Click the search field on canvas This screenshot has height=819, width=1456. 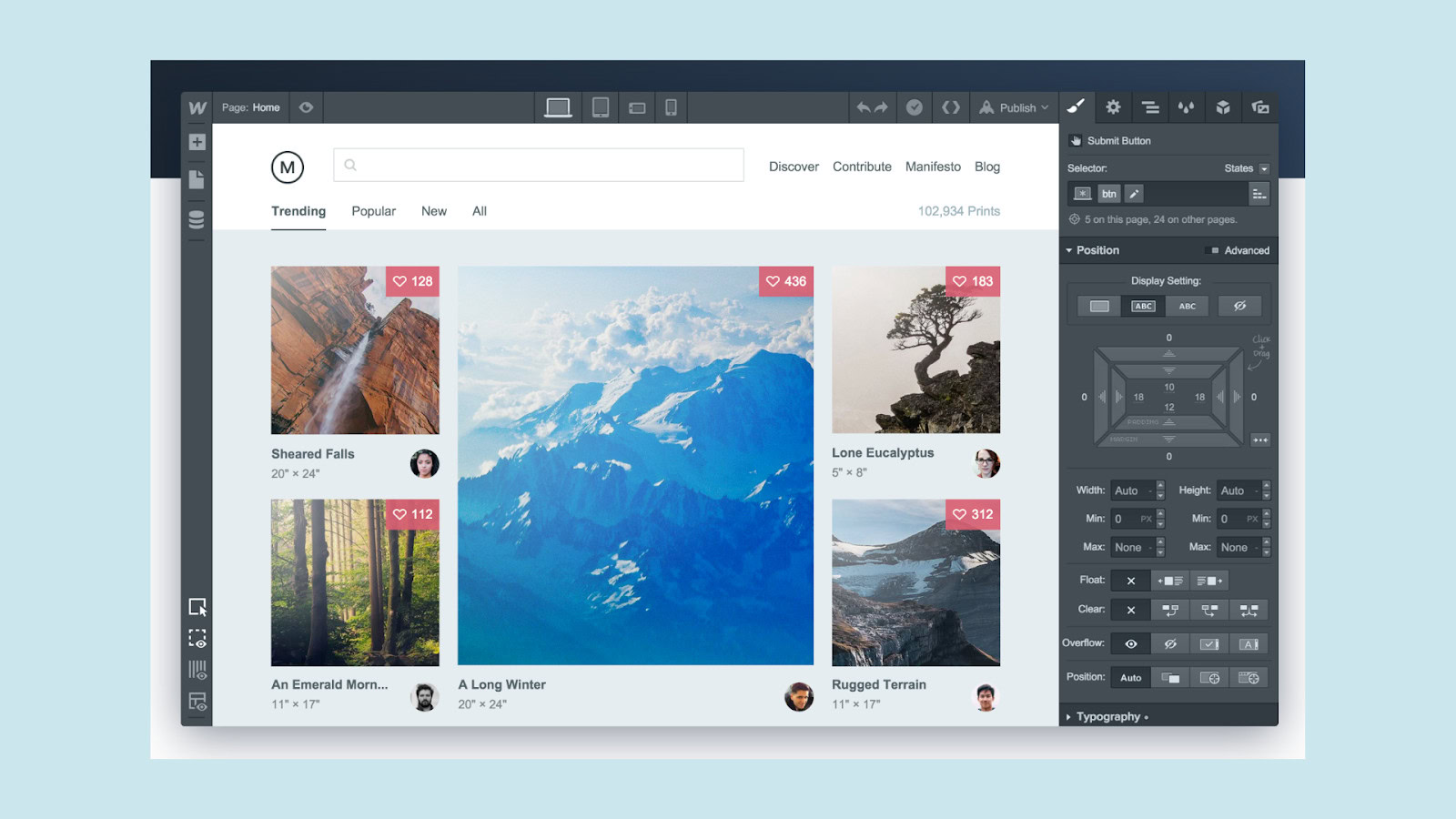539,165
